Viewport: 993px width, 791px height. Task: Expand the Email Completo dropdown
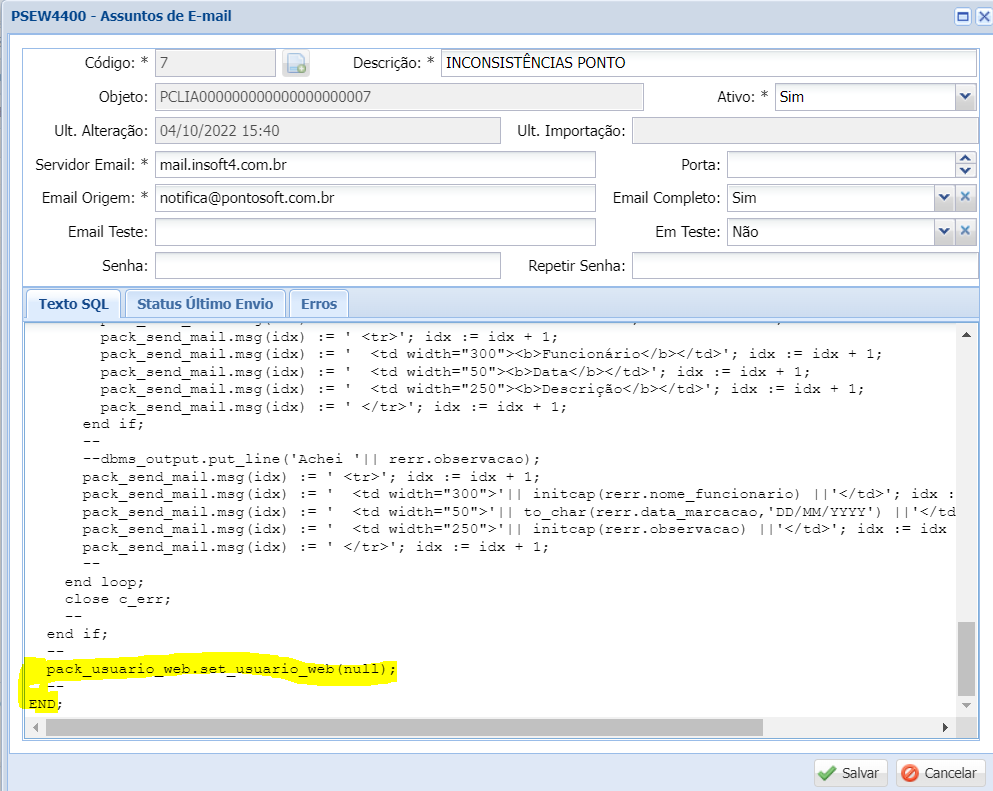point(944,198)
